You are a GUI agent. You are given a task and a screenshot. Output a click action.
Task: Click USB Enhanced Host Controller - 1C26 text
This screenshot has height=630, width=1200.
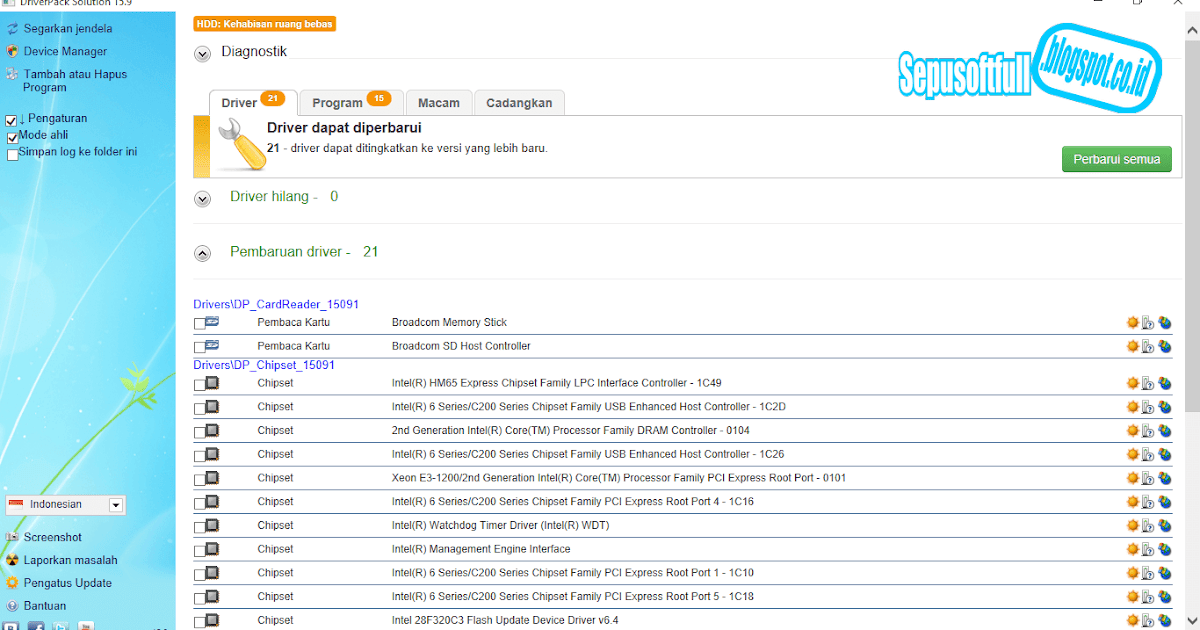coord(588,454)
